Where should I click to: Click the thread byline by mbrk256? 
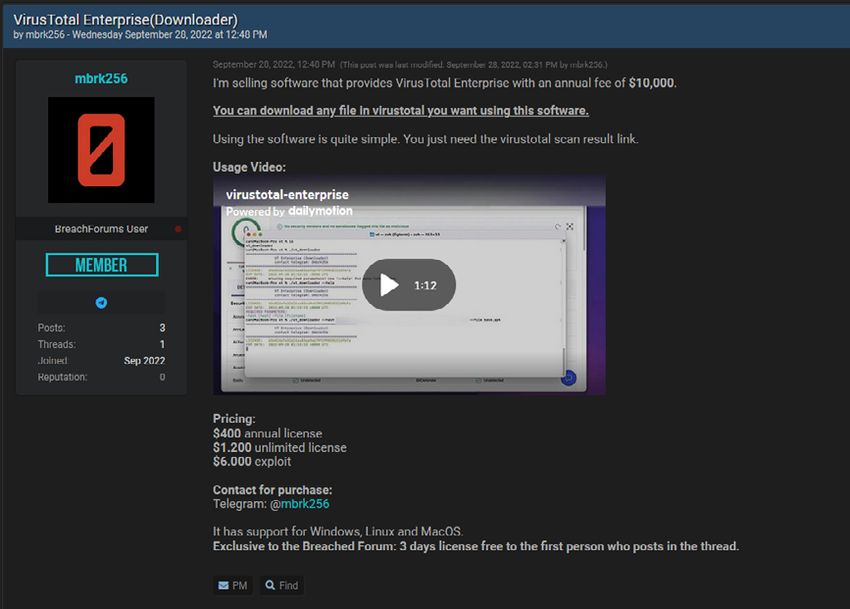pos(140,35)
